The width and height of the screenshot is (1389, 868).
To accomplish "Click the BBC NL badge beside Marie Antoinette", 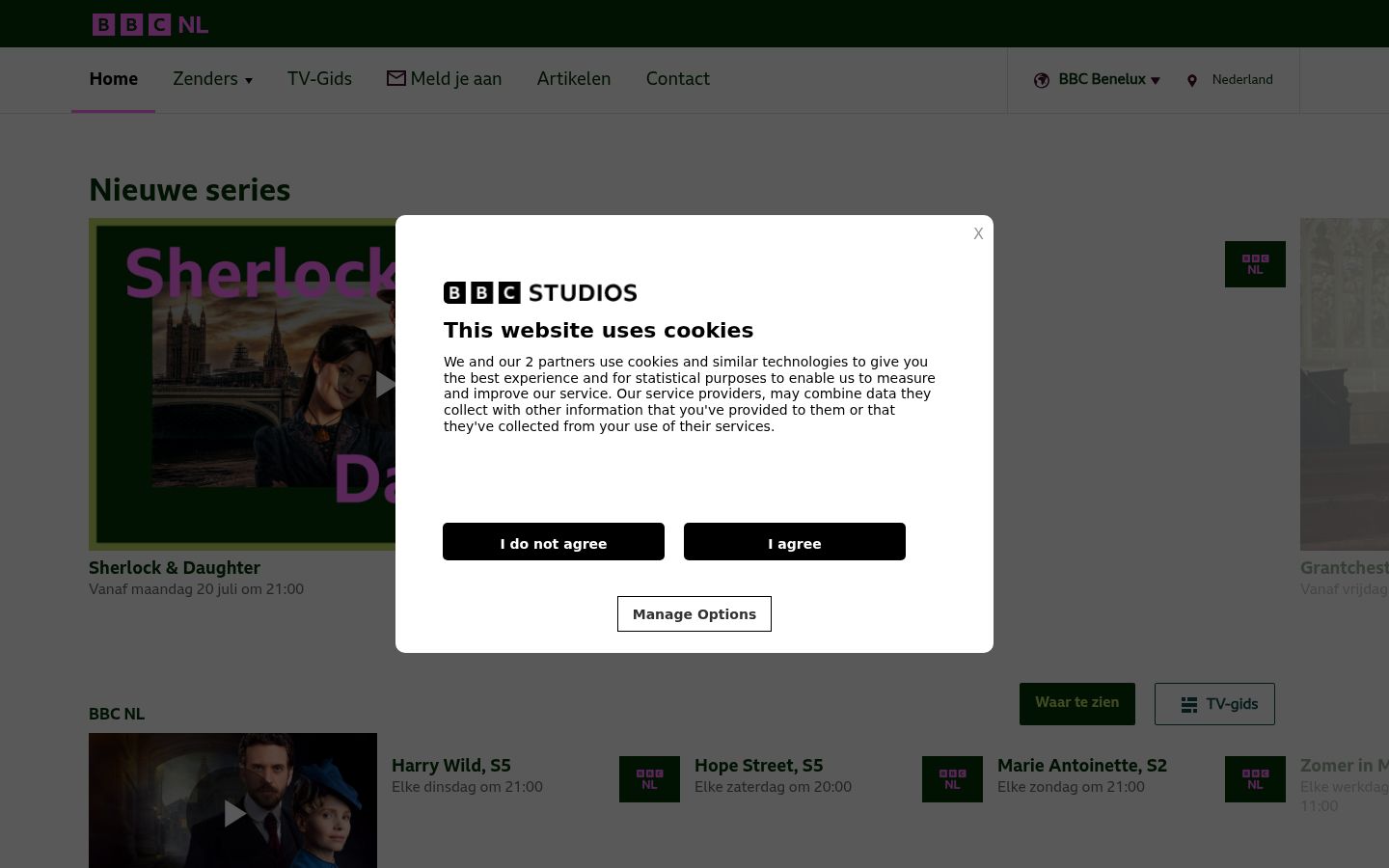I will [952, 779].
